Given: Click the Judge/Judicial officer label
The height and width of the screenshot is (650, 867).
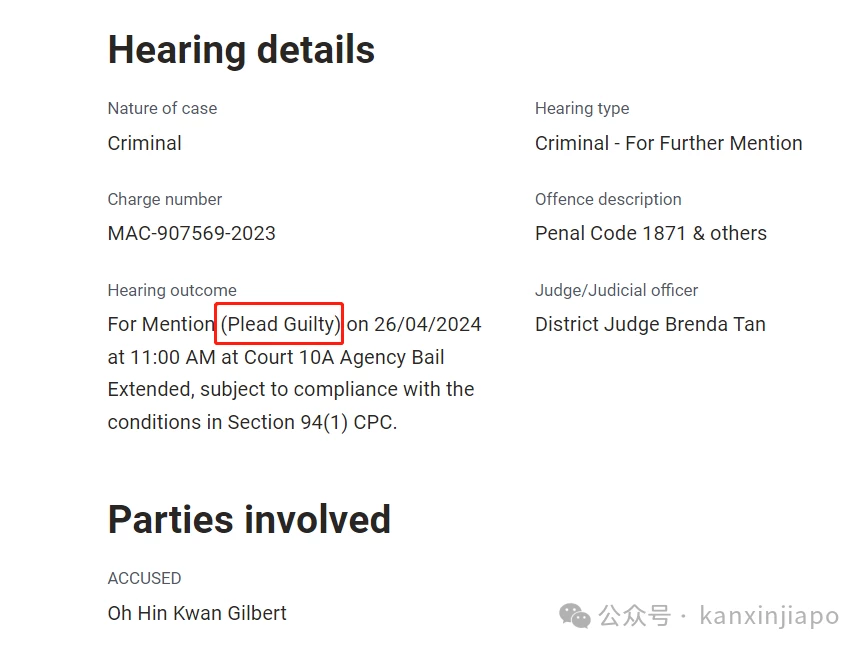Looking at the screenshot, I should click(x=616, y=290).
